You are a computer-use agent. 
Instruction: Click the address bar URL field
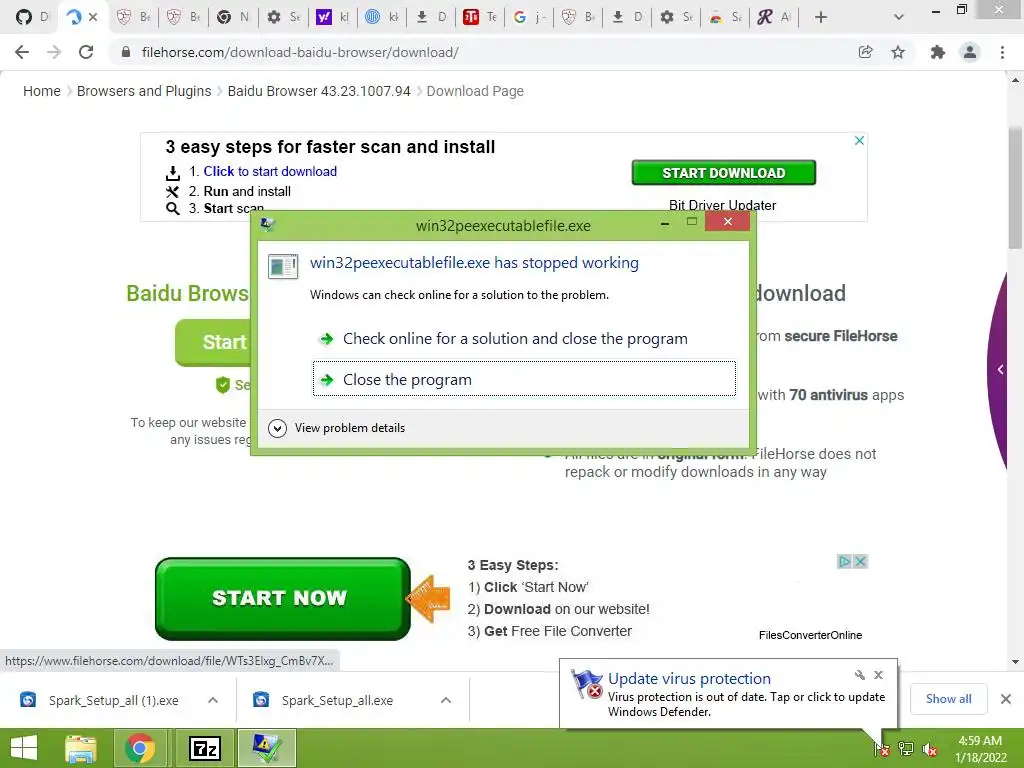tap(483, 52)
